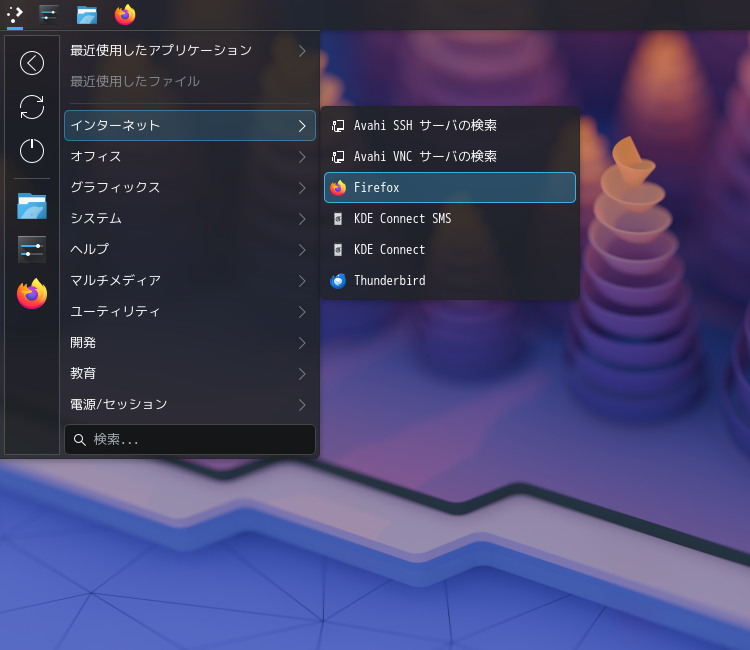Open the マルチメディア category
This screenshot has width=750, height=650.
pos(190,281)
